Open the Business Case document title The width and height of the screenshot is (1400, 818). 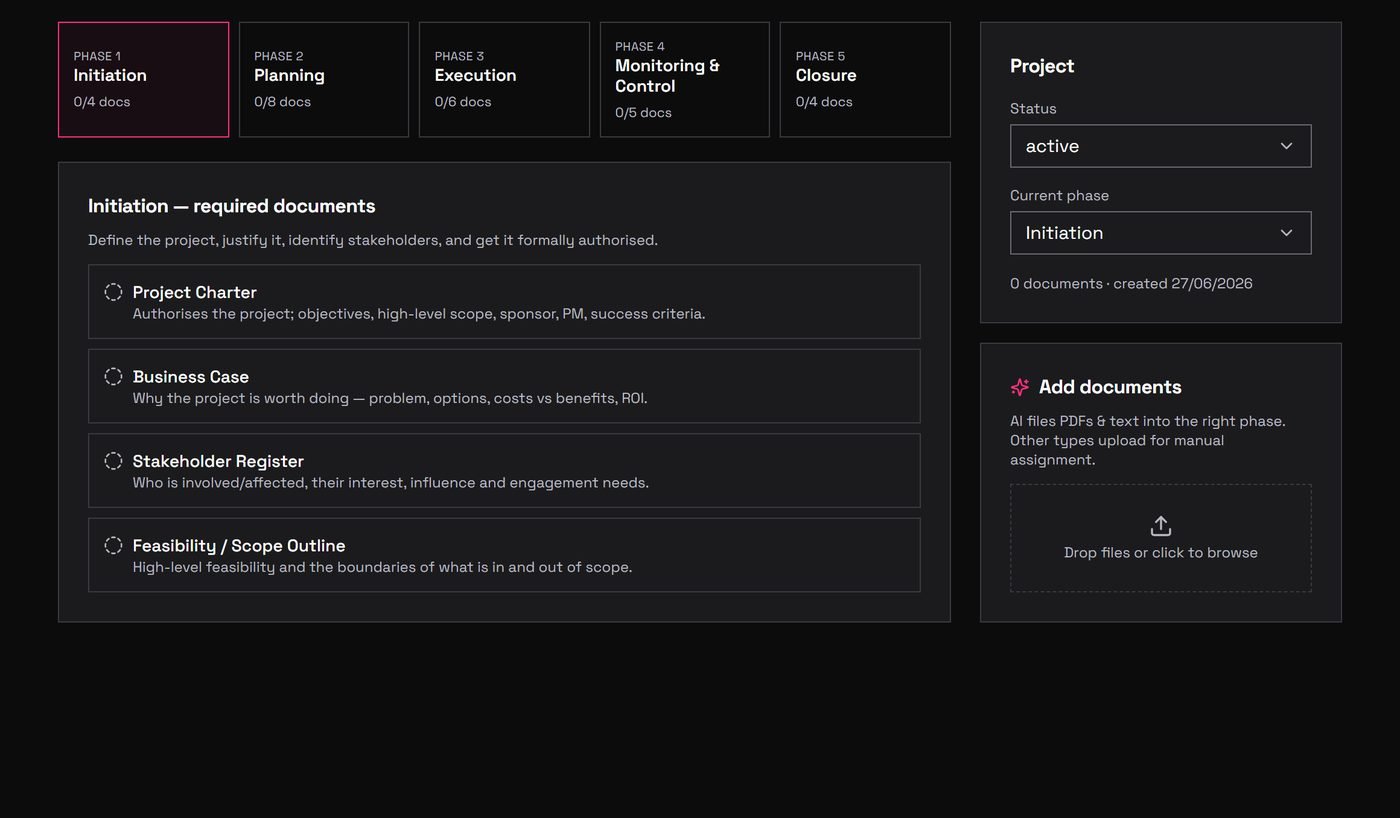click(x=190, y=377)
